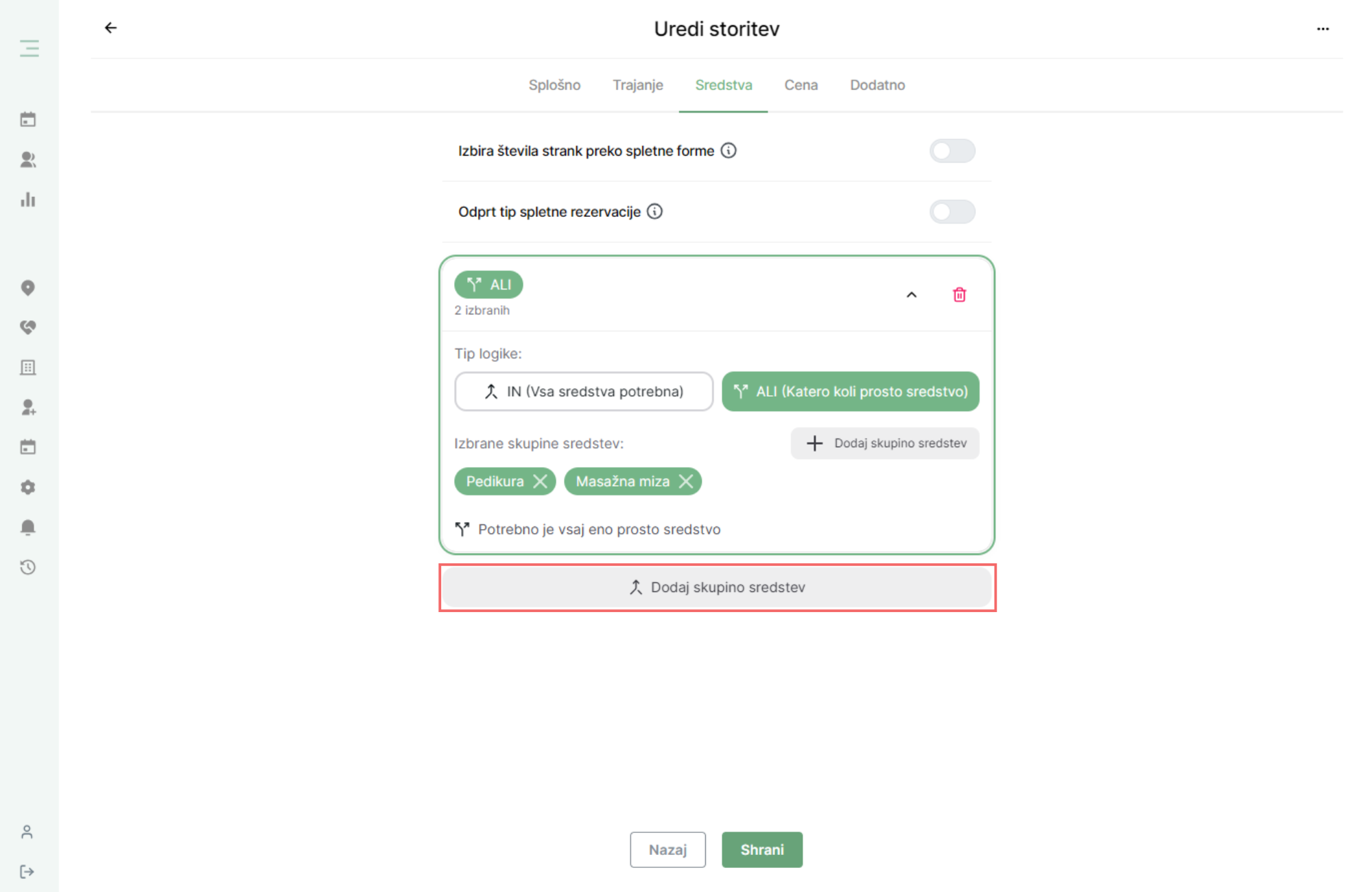Enable Odprt tip spletne rezervacije switch
1372x892 pixels.
(x=952, y=212)
